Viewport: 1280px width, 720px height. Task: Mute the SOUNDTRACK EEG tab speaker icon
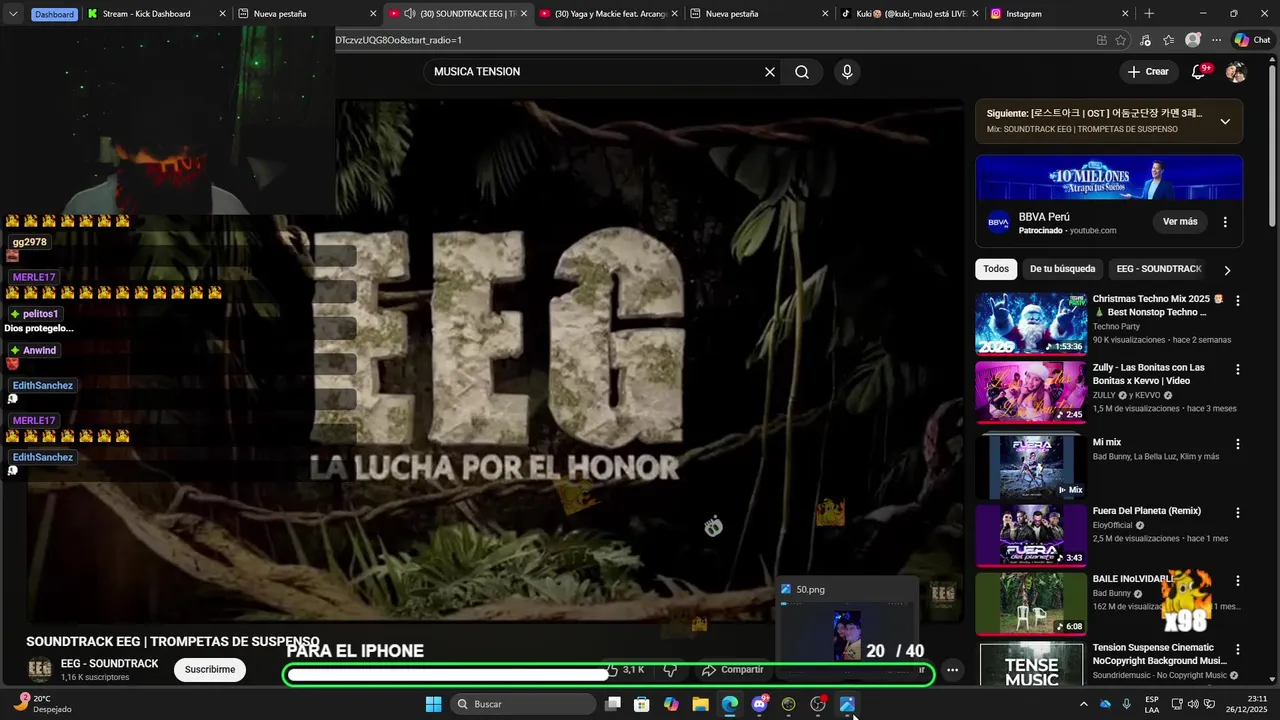[x=410, y=14]
